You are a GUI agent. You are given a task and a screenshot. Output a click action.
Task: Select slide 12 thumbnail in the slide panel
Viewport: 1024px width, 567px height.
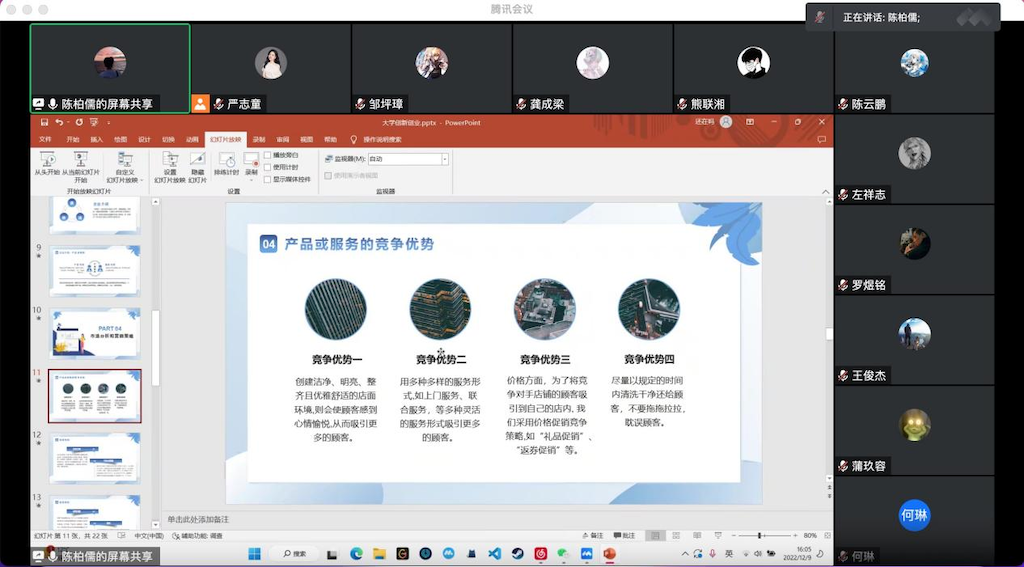[95, 458]
